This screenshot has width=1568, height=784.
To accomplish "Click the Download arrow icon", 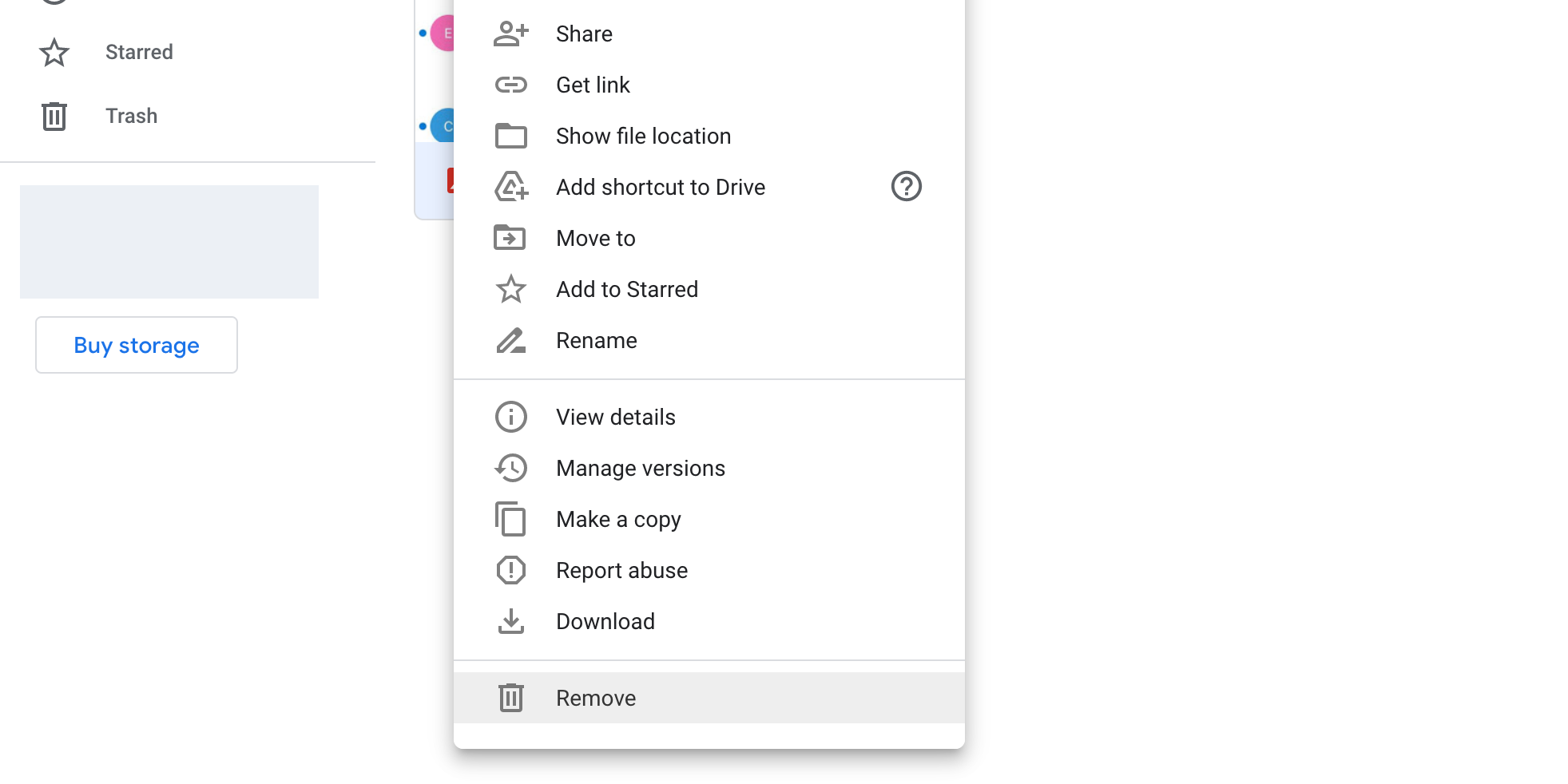I will (511, 620).
